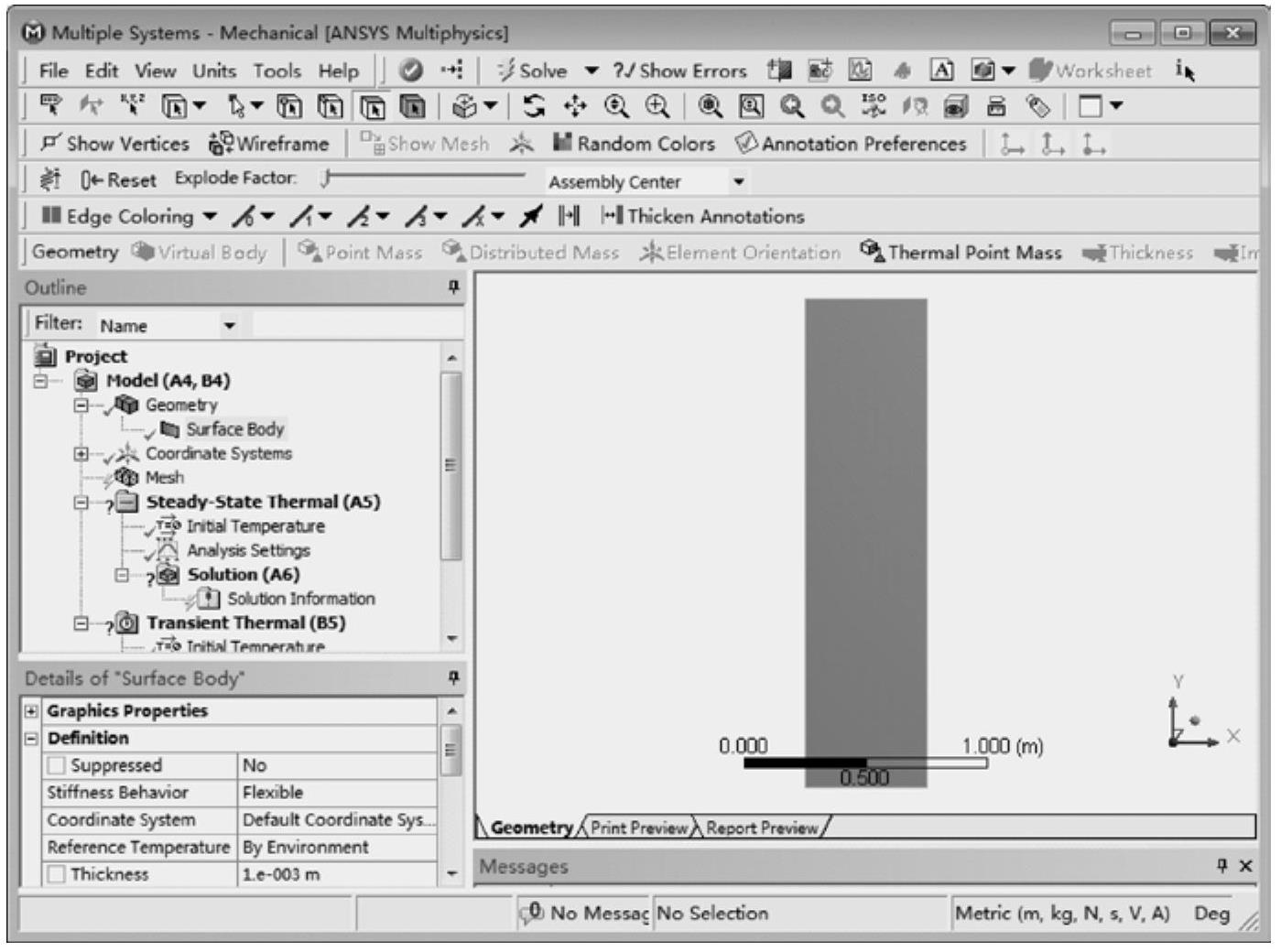Select Transient Thermal (B5) tree item

coord(245,623)
